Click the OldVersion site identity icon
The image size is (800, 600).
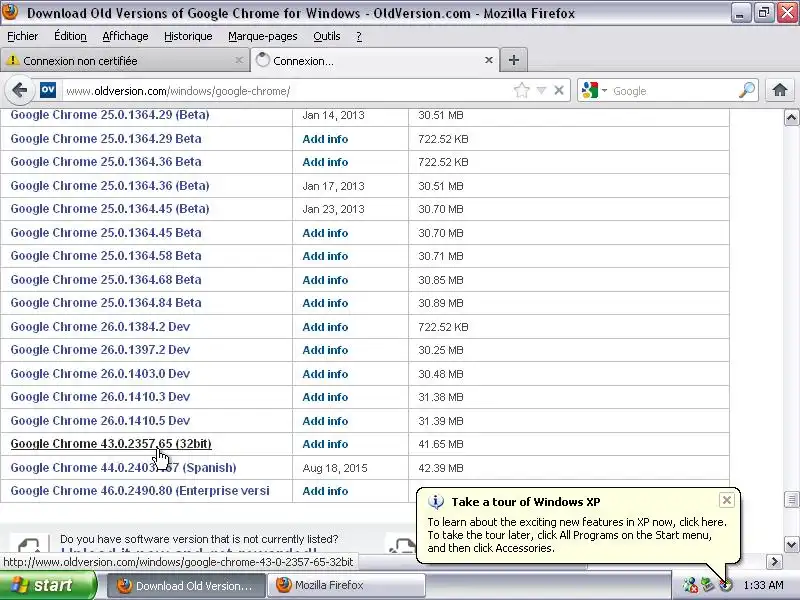tap(48, 90)
